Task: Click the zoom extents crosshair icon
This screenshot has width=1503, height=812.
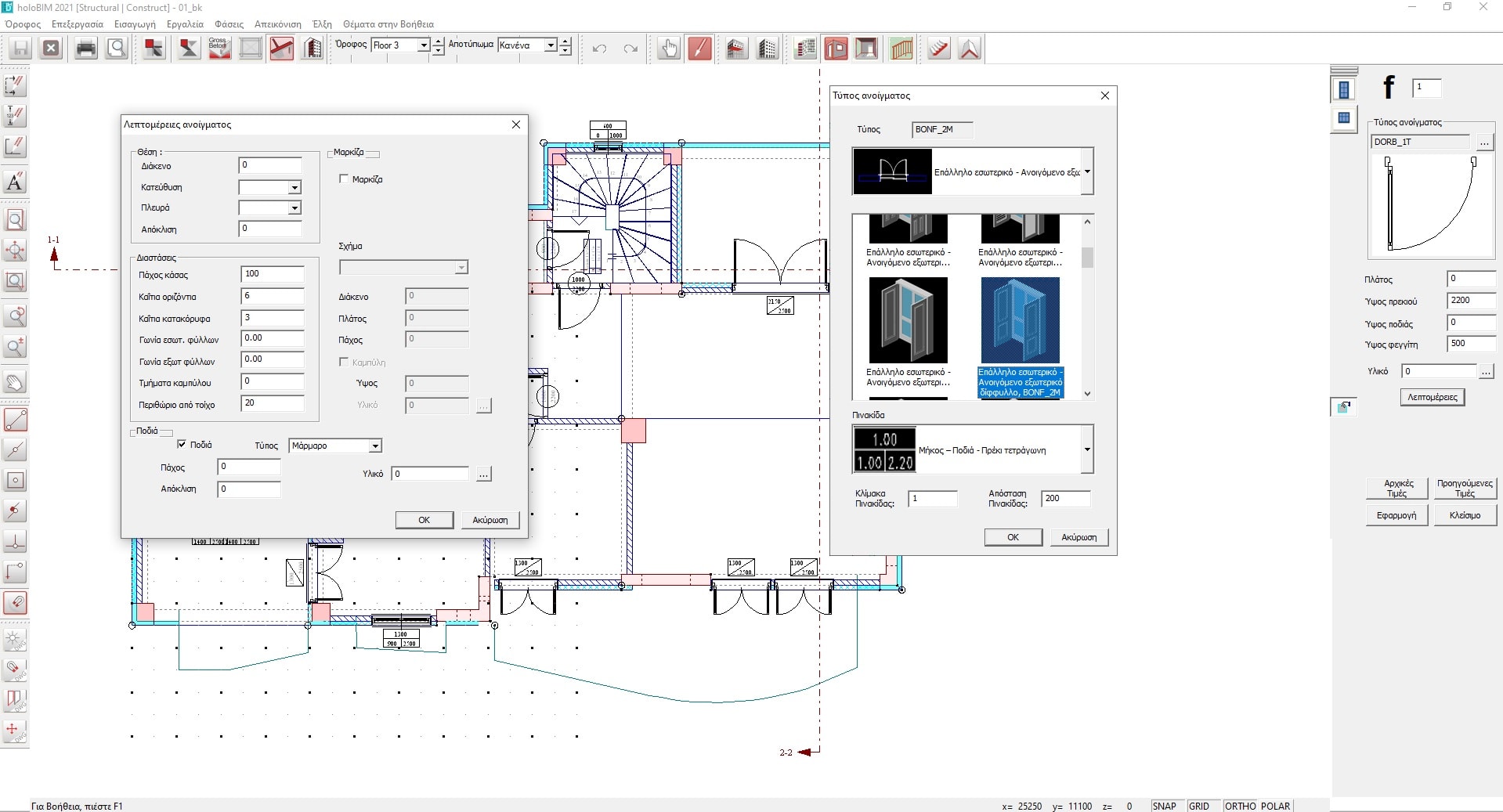Action: pyautogui.click(x=15, y=251)
